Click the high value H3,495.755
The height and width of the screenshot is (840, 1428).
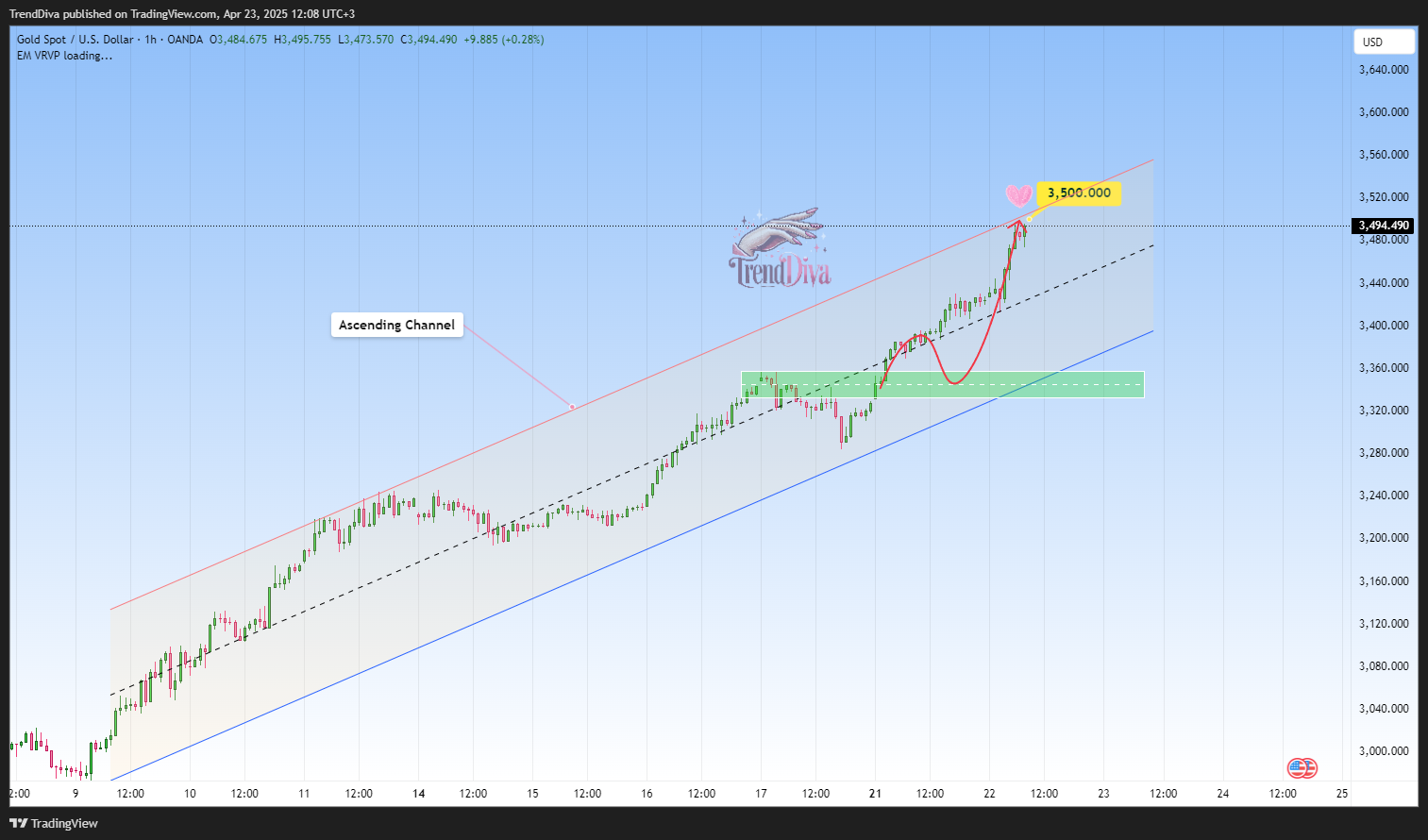pos(302,40)
